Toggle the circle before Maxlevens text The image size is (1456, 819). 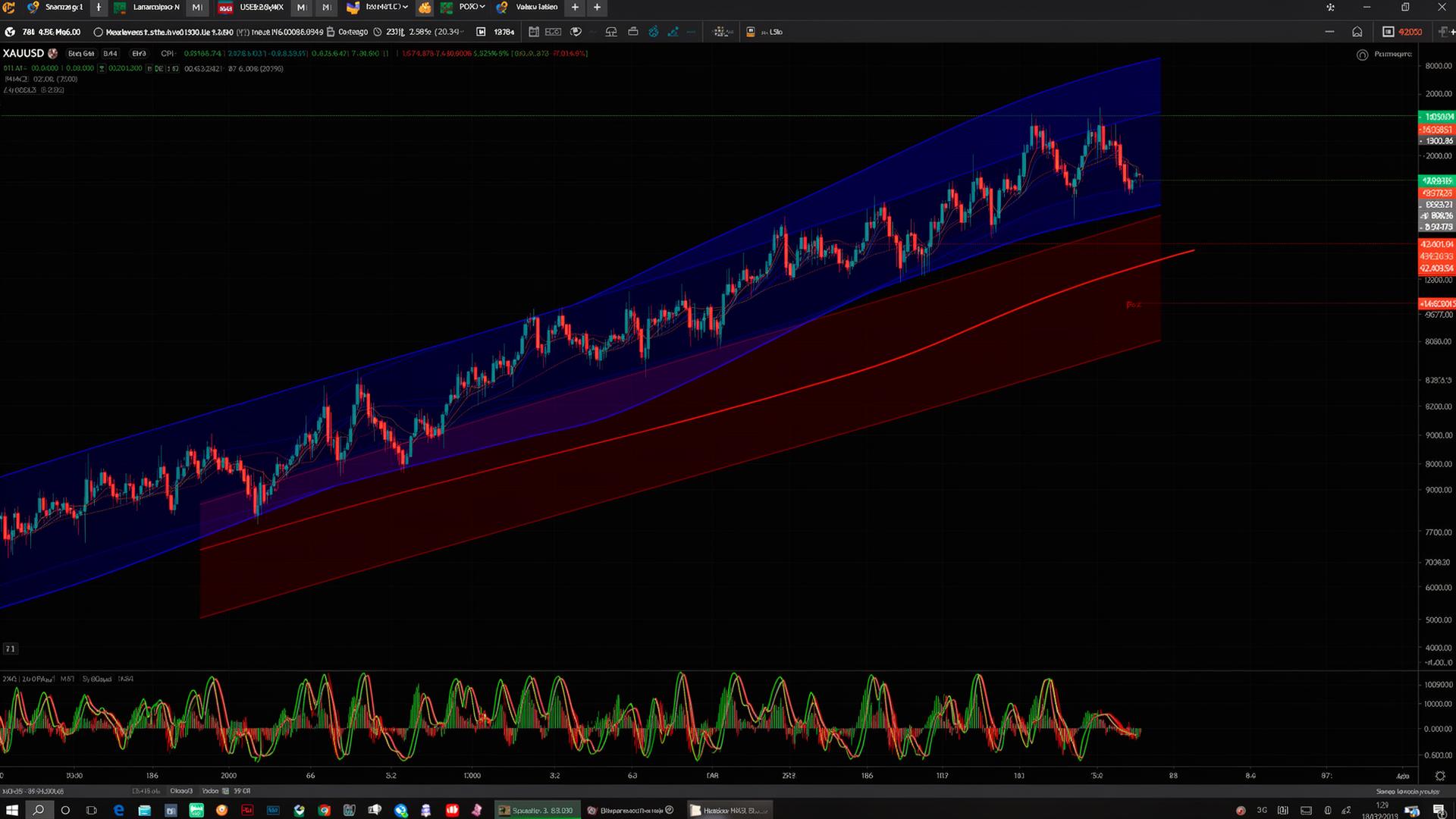[x=98, y=32]
